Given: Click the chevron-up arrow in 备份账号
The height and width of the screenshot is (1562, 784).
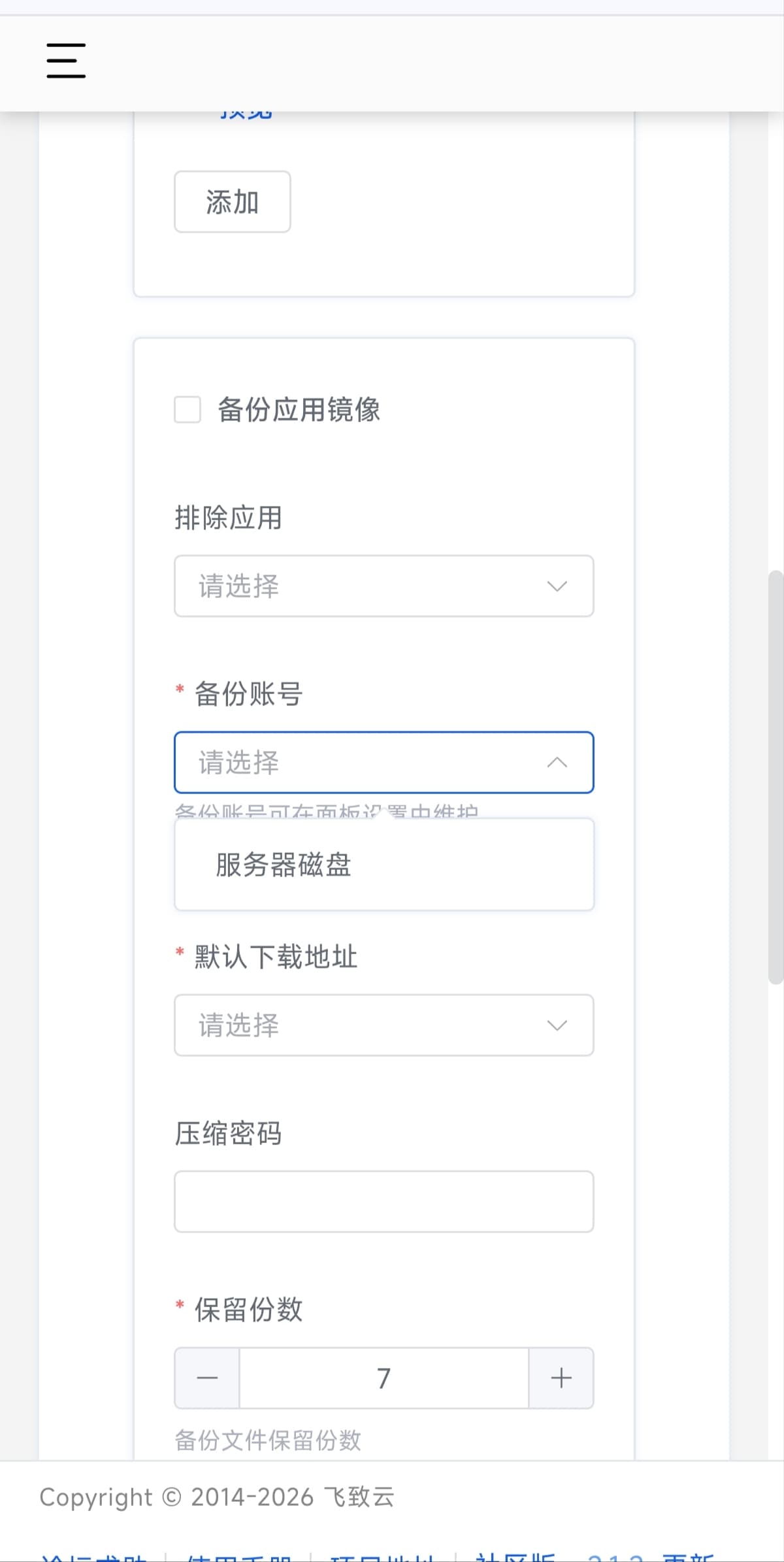Looking at the screenshot, I should (557, 763).
